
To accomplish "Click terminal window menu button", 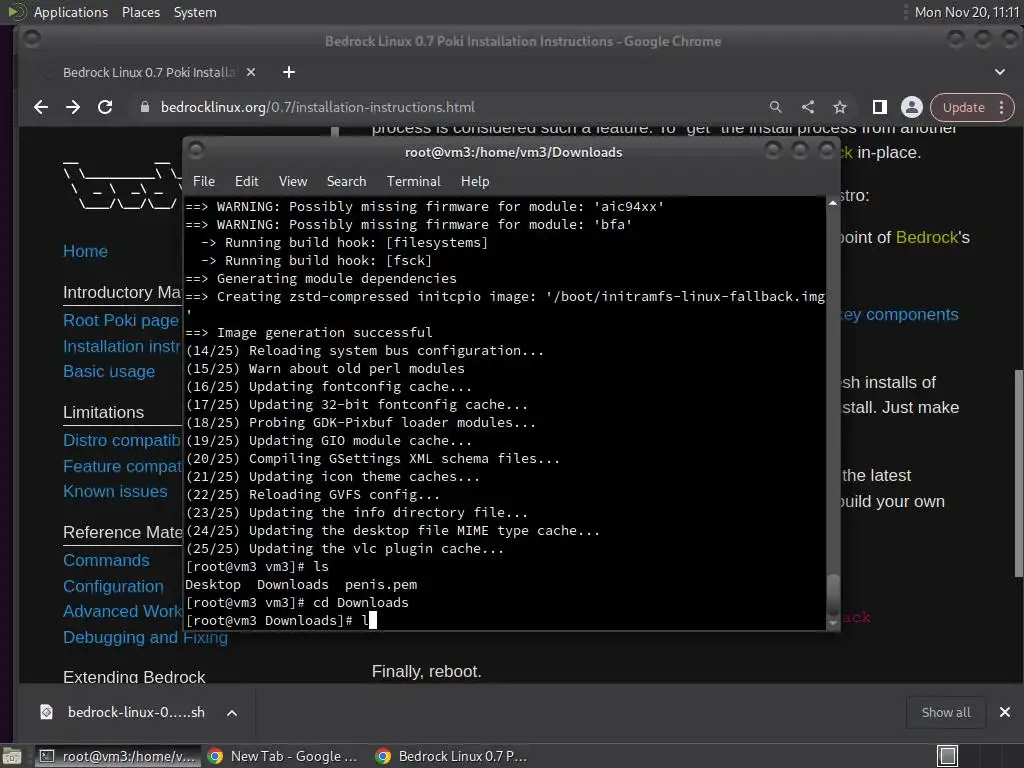I will pos(196,151).
